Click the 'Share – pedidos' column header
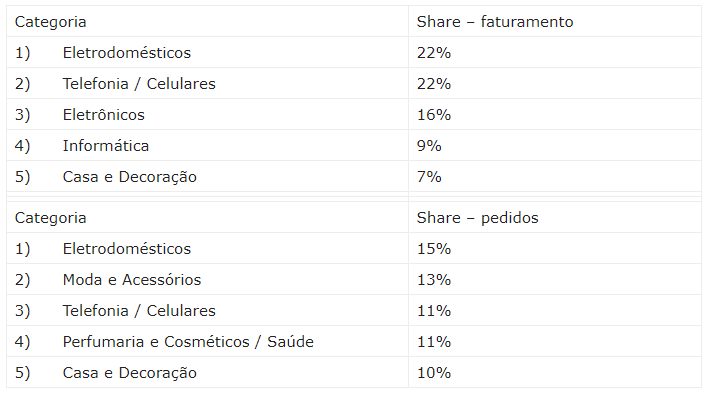The image size is (708, 395). pyautogui.click(x=554, y=218)
